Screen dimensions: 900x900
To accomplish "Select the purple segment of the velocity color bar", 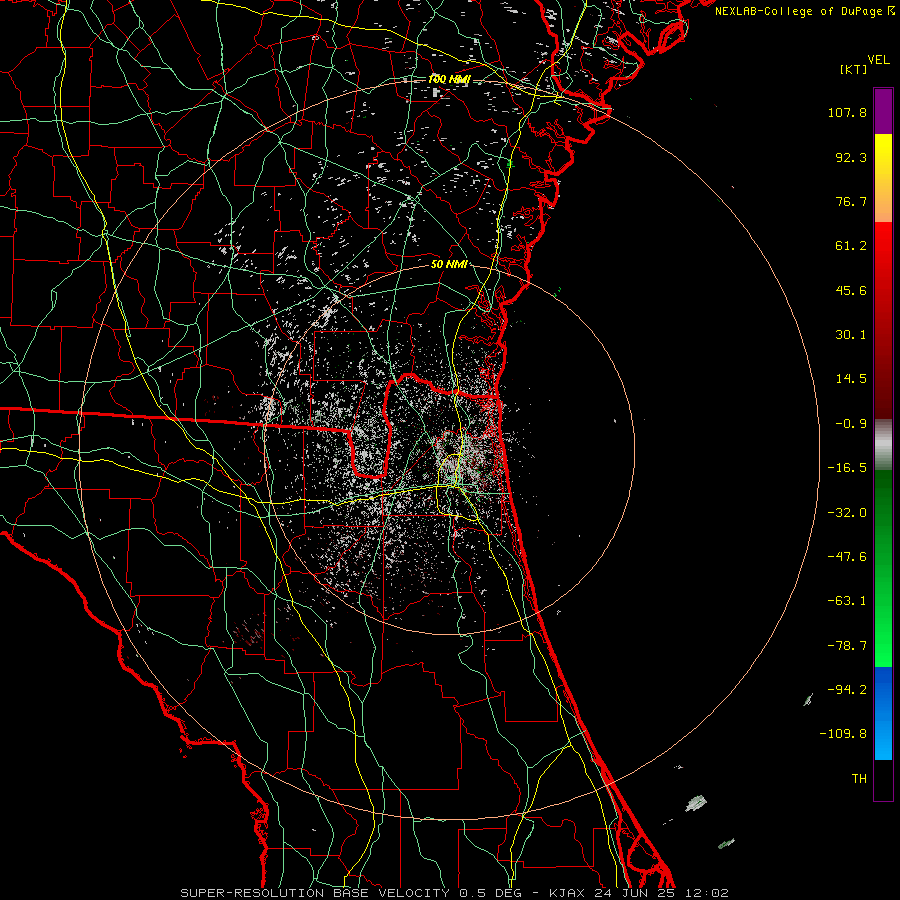I will 883,111.
